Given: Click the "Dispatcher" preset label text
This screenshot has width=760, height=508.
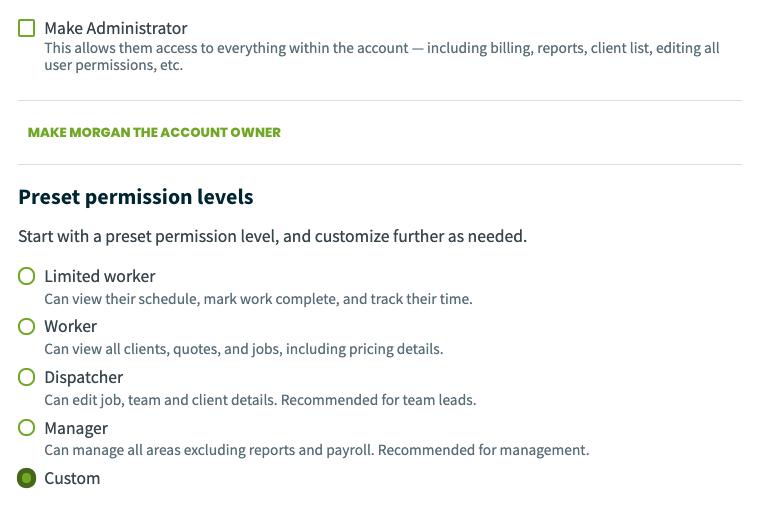Looking at the screenshot, I should point(84,377).
